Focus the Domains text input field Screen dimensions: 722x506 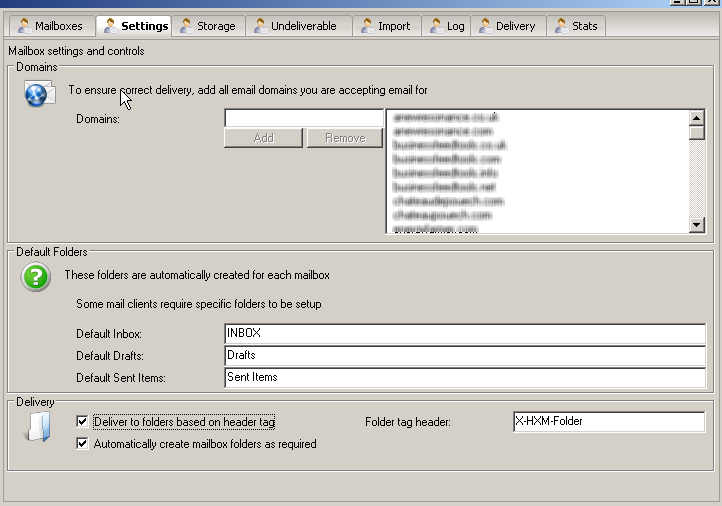[x=303, y=119]
